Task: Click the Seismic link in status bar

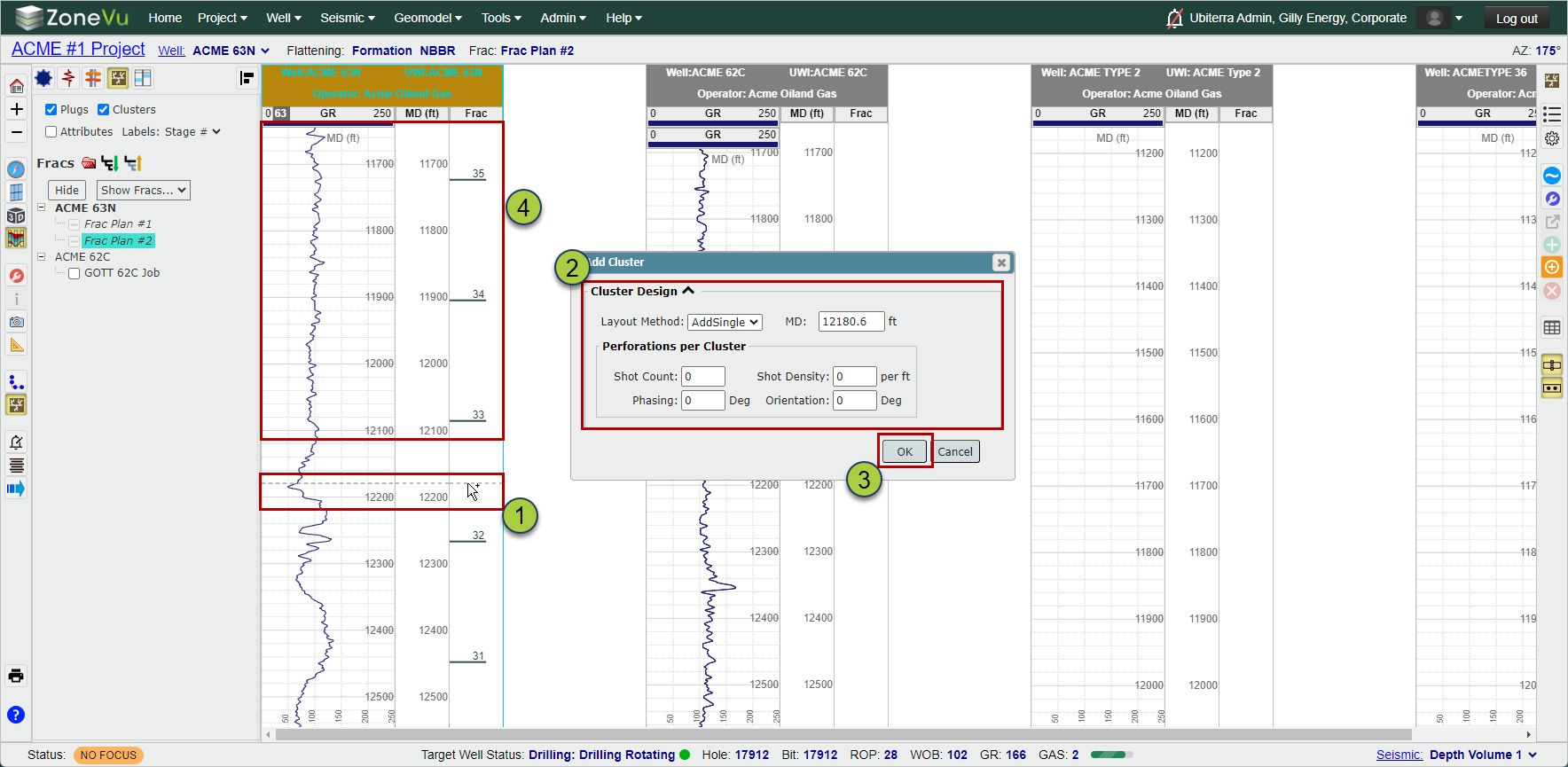Action: point(1399,755)
